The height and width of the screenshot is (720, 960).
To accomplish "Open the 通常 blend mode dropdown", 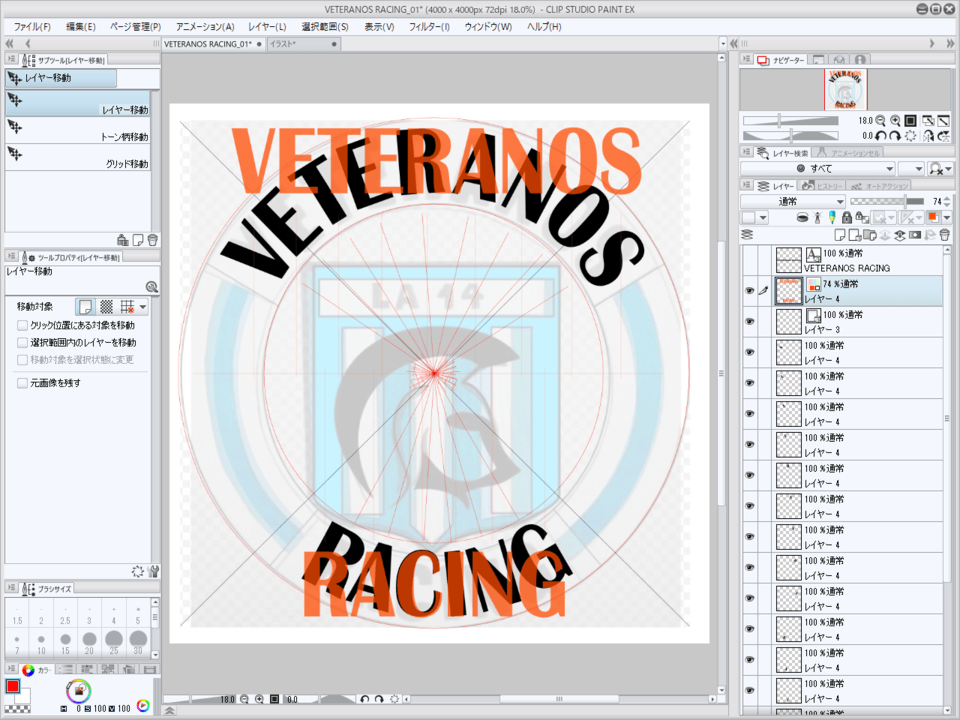I will pos(793,201).
